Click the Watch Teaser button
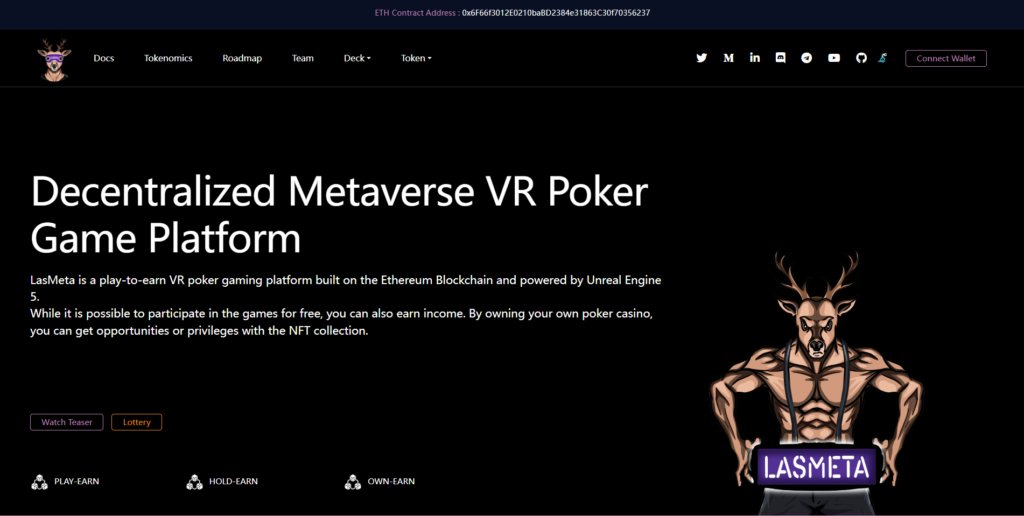Image resolution: width=1024 pixels, height=516 pixels. pos(67,422)
